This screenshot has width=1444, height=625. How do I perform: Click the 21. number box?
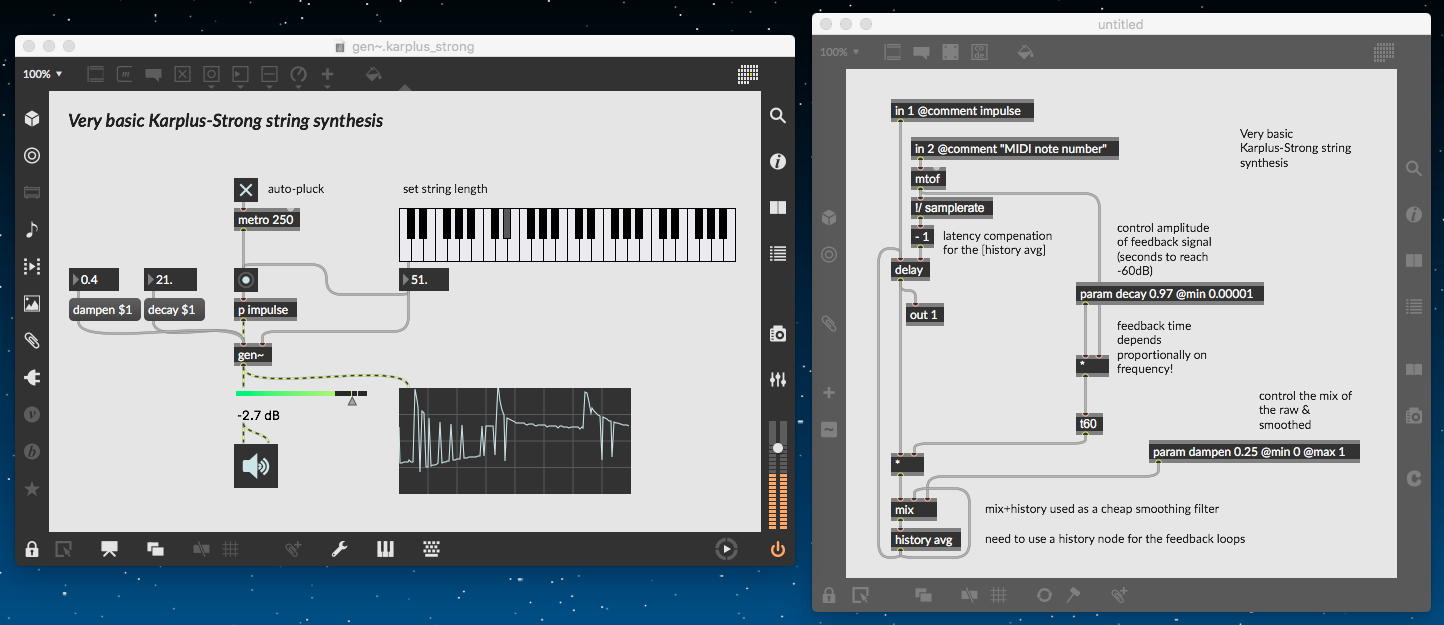click(x=171, y=280)
